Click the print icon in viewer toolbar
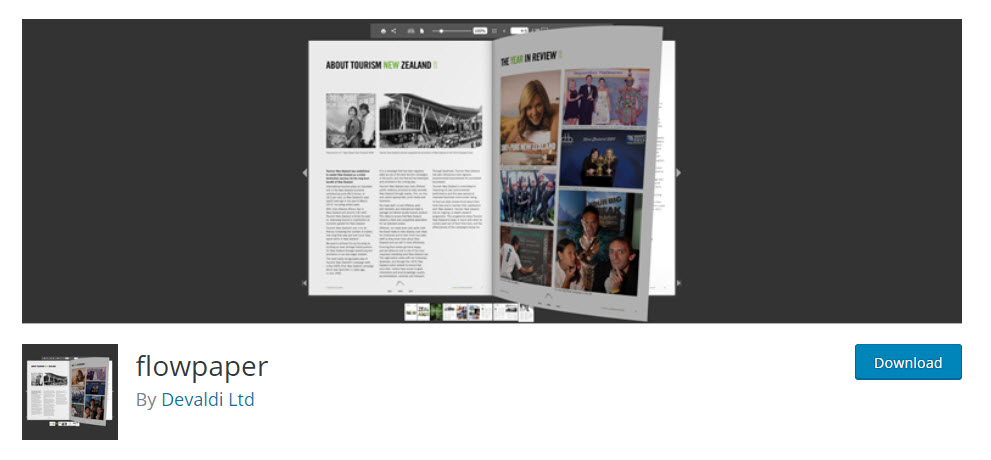The height and width of the screenshot is (460, 991). (383, 31)
